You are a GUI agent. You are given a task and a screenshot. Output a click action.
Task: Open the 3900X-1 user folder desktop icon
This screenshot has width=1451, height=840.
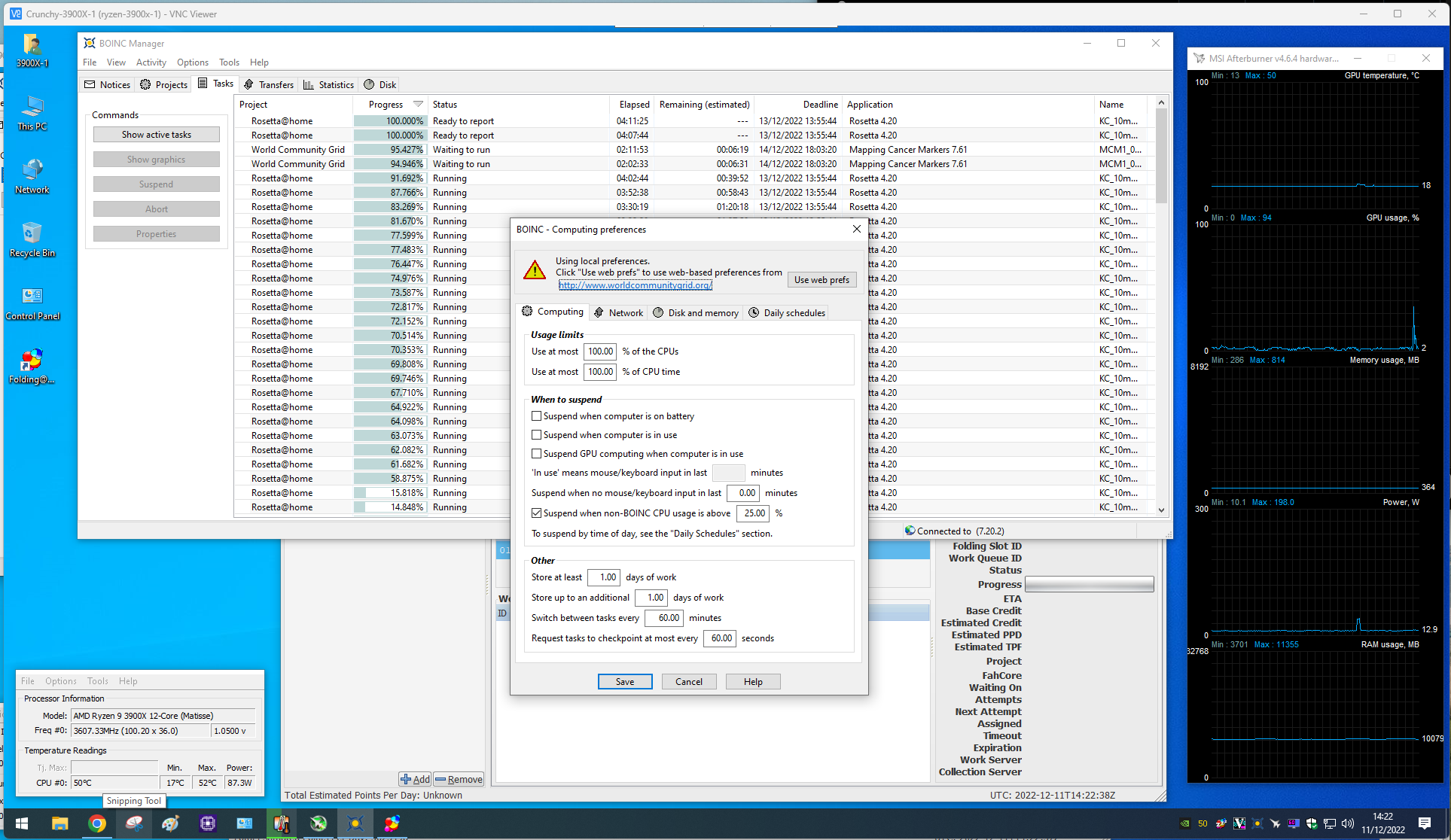32,50
